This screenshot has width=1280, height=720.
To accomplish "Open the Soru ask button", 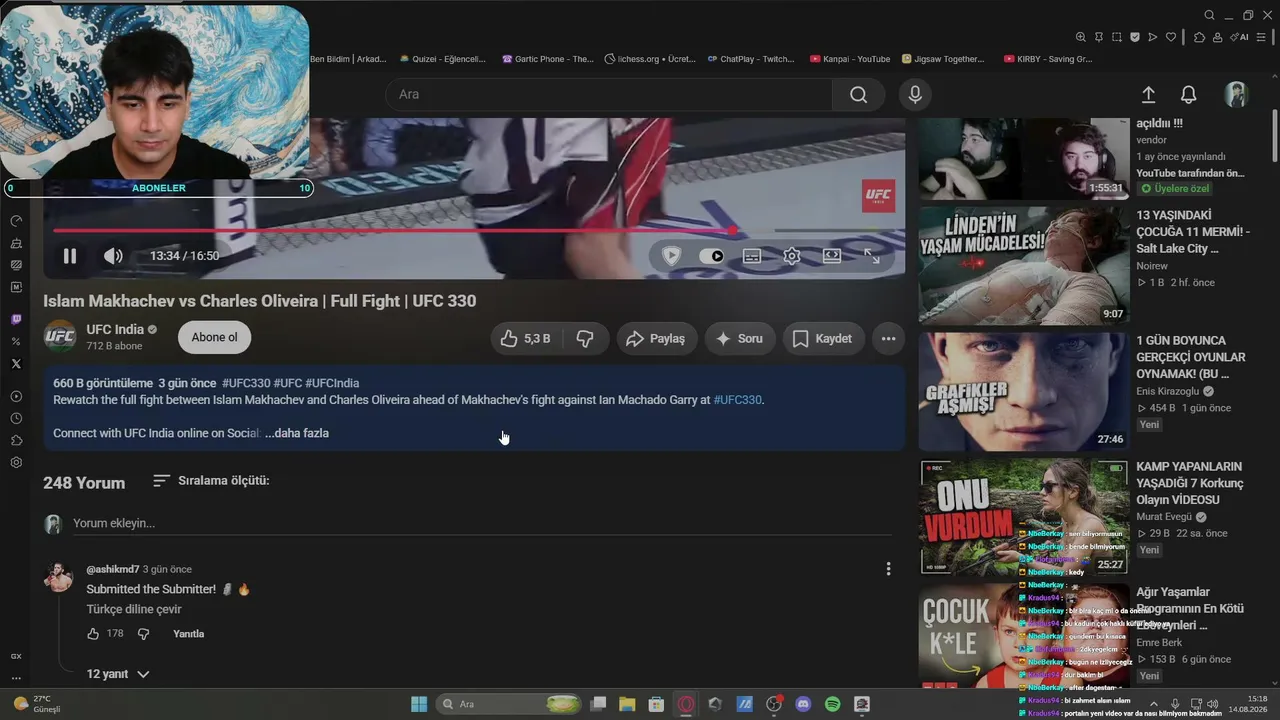I will click(740, 339).
